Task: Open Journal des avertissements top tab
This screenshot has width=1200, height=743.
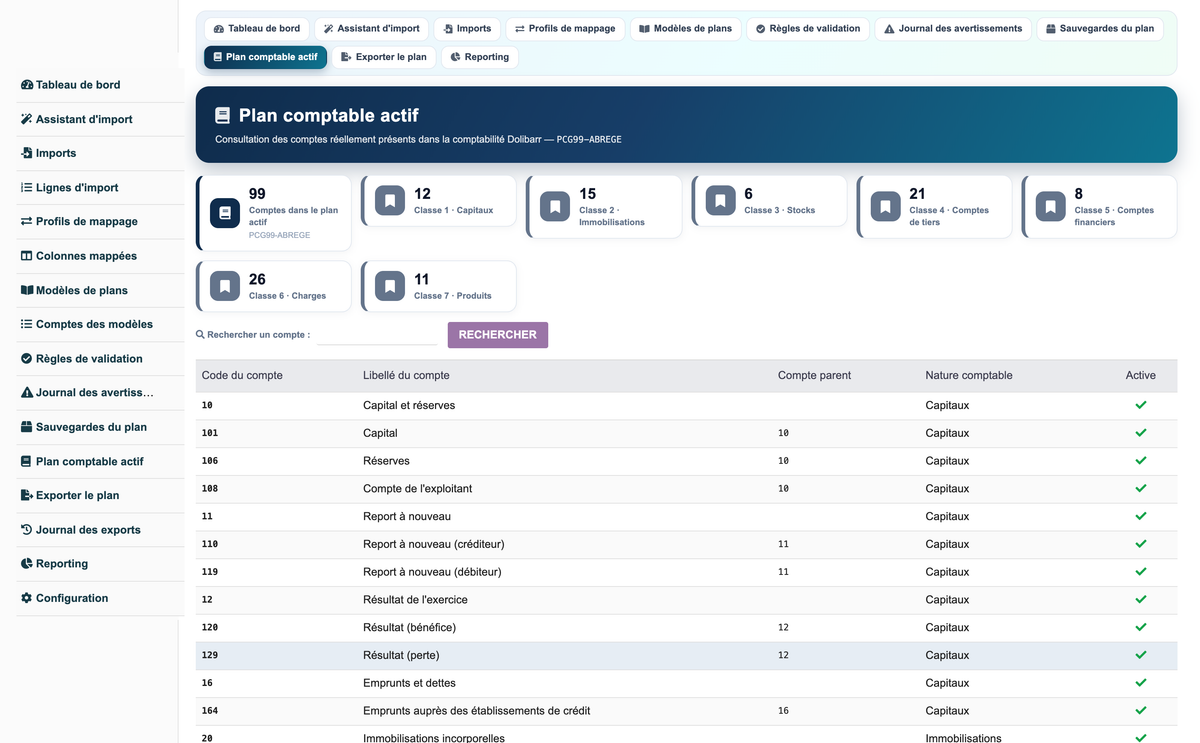Action: pos(953,29)
